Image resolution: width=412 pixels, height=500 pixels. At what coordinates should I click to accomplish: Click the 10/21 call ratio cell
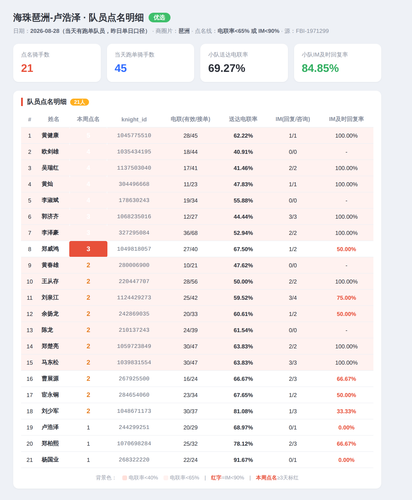tap(190, 265)
